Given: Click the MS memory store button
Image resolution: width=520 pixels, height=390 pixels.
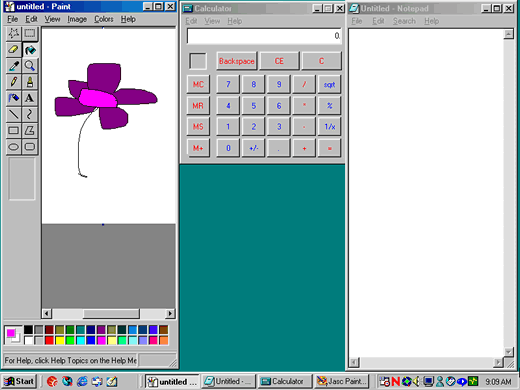Looking at the screenshot, I should point(198,127).
